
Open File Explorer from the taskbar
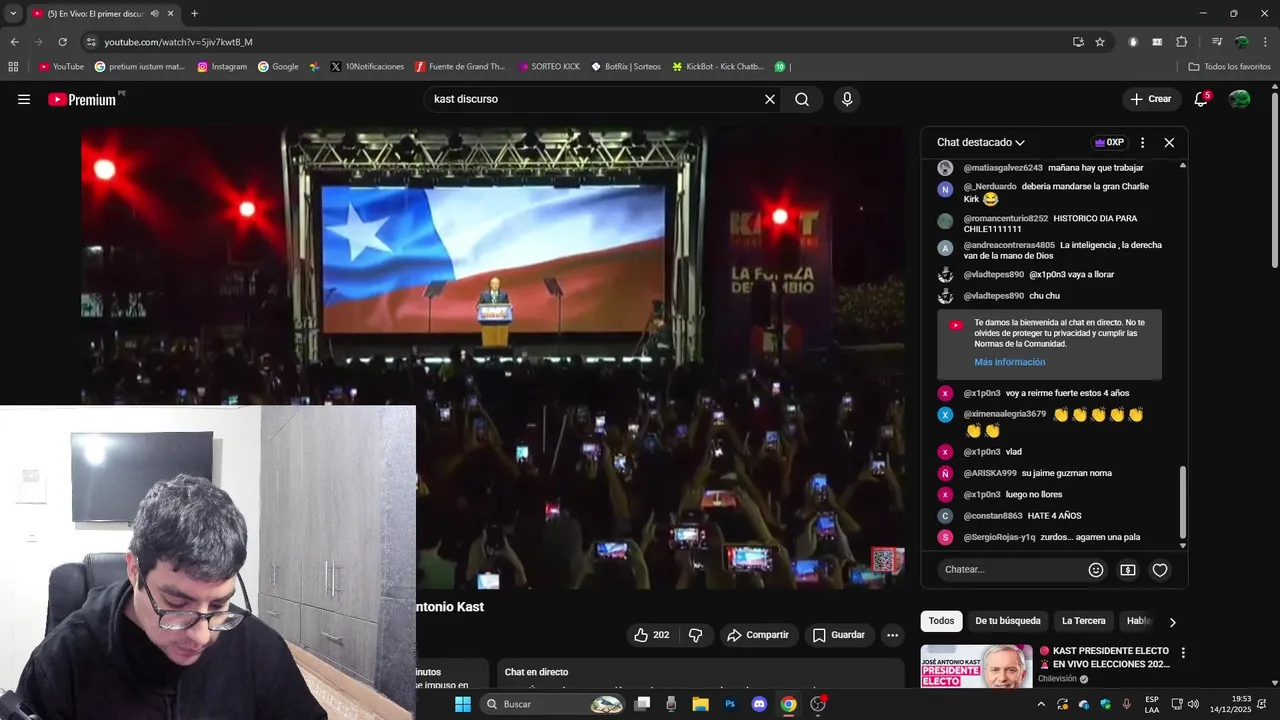click(700, 704)
